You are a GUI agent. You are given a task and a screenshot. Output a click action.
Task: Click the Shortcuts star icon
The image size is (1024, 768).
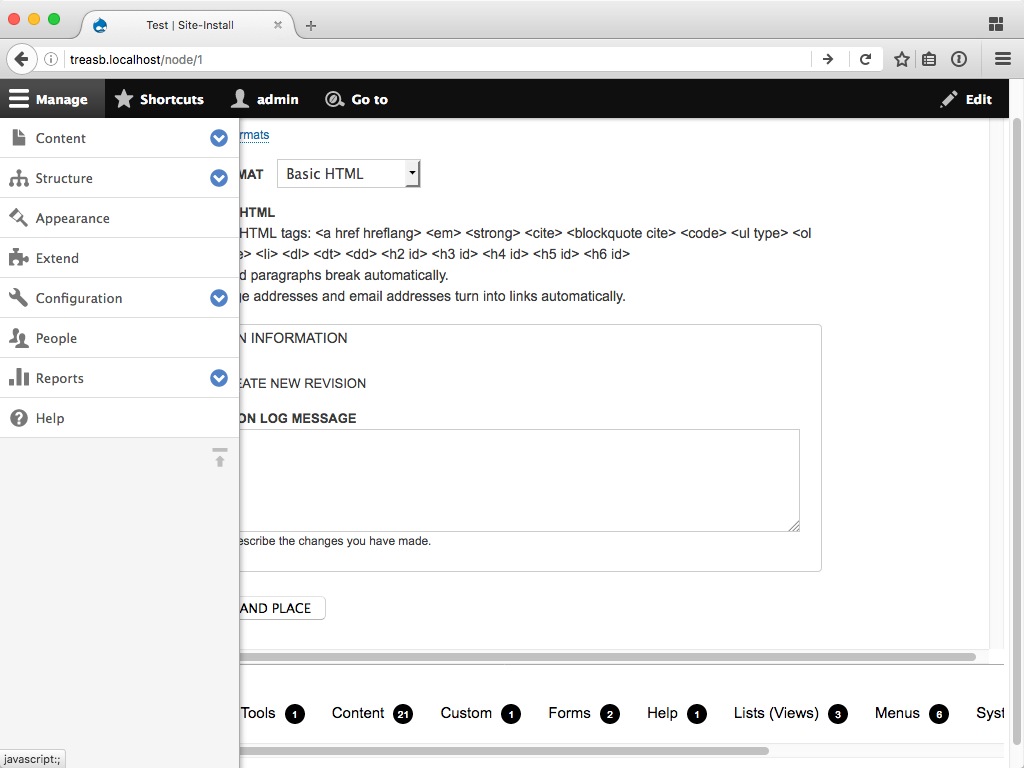pos(123,99)
